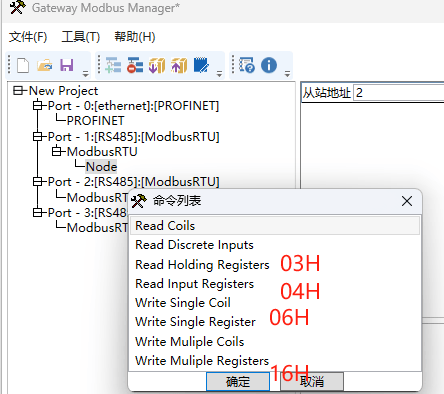
Task: Open the 帮助(H) menu
Action: coord(135,37)
